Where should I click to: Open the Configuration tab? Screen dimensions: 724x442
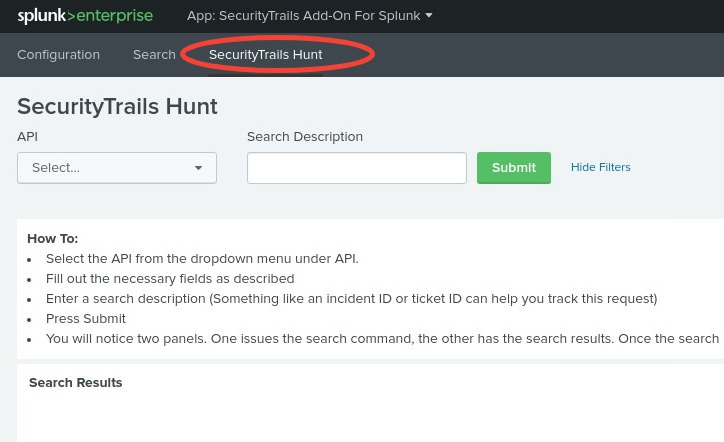(x=58, y=54)
